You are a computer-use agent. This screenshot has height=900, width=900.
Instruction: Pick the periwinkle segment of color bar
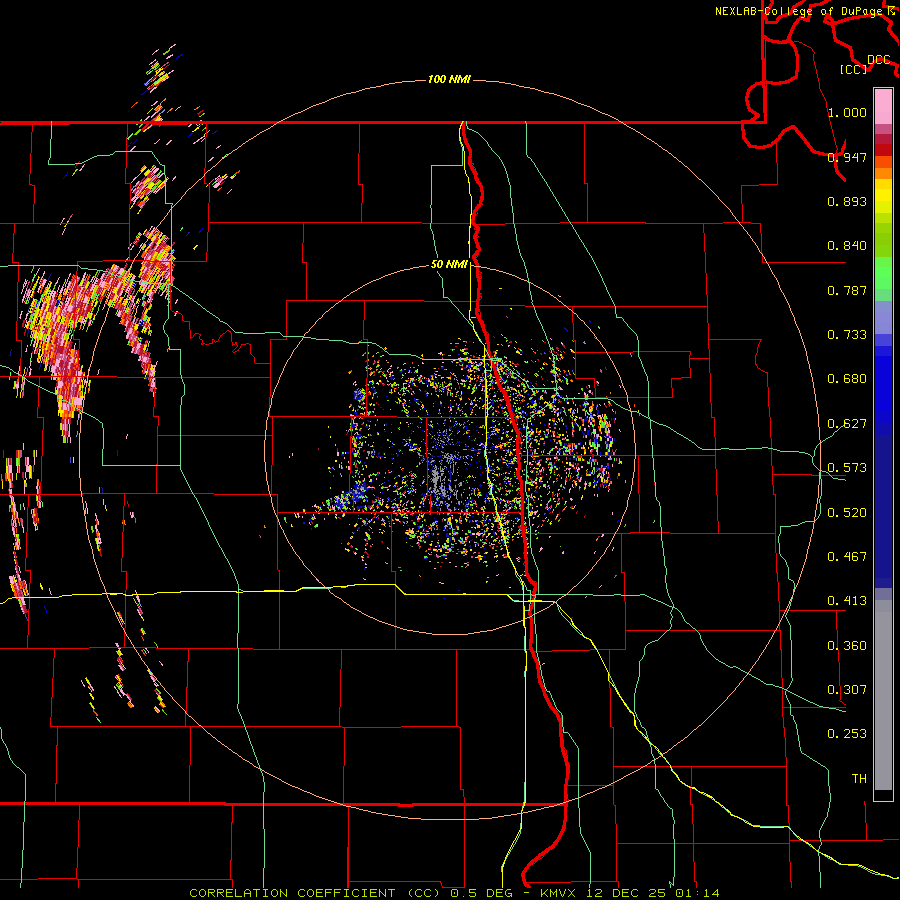point(883,317)
